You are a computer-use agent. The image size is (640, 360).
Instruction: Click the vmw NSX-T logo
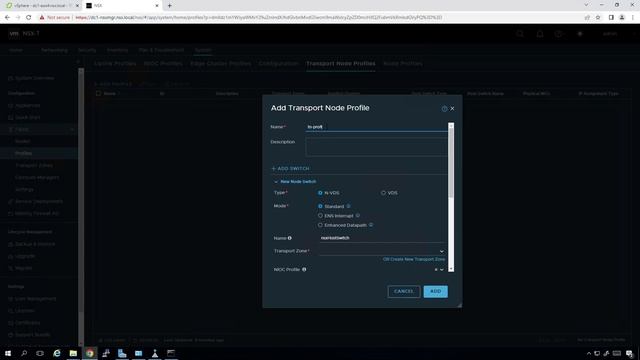tap(24, 33)
